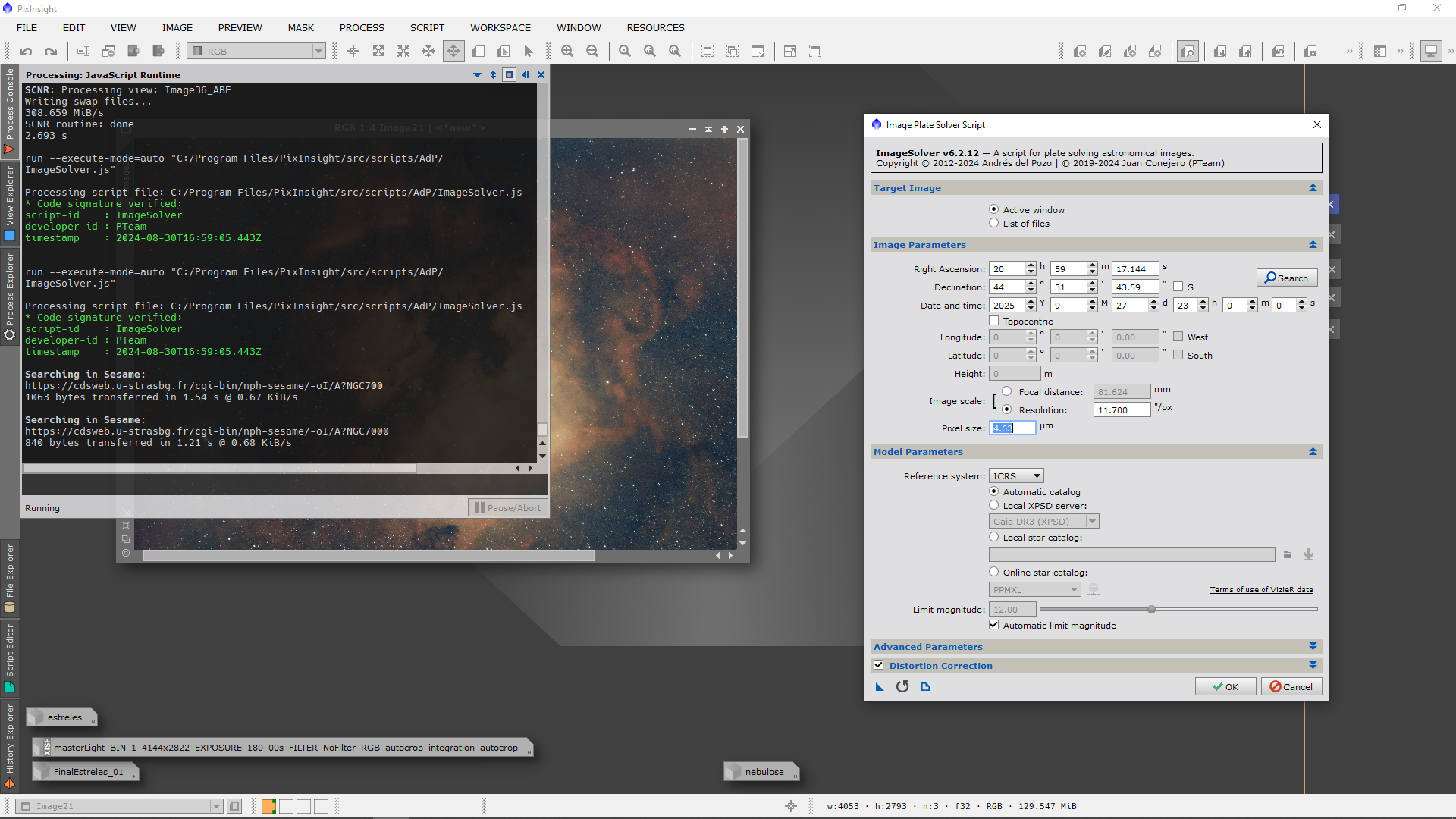Viewport: 1456px width, 819px height.
Task: Open the Reference system ICRS dropdown
Action: pyautogui.click(x=1016, y=476)
